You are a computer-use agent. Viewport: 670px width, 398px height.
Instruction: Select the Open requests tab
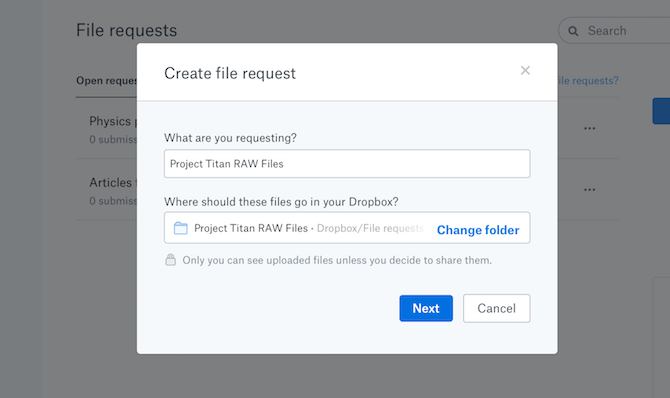click(106, 81)
